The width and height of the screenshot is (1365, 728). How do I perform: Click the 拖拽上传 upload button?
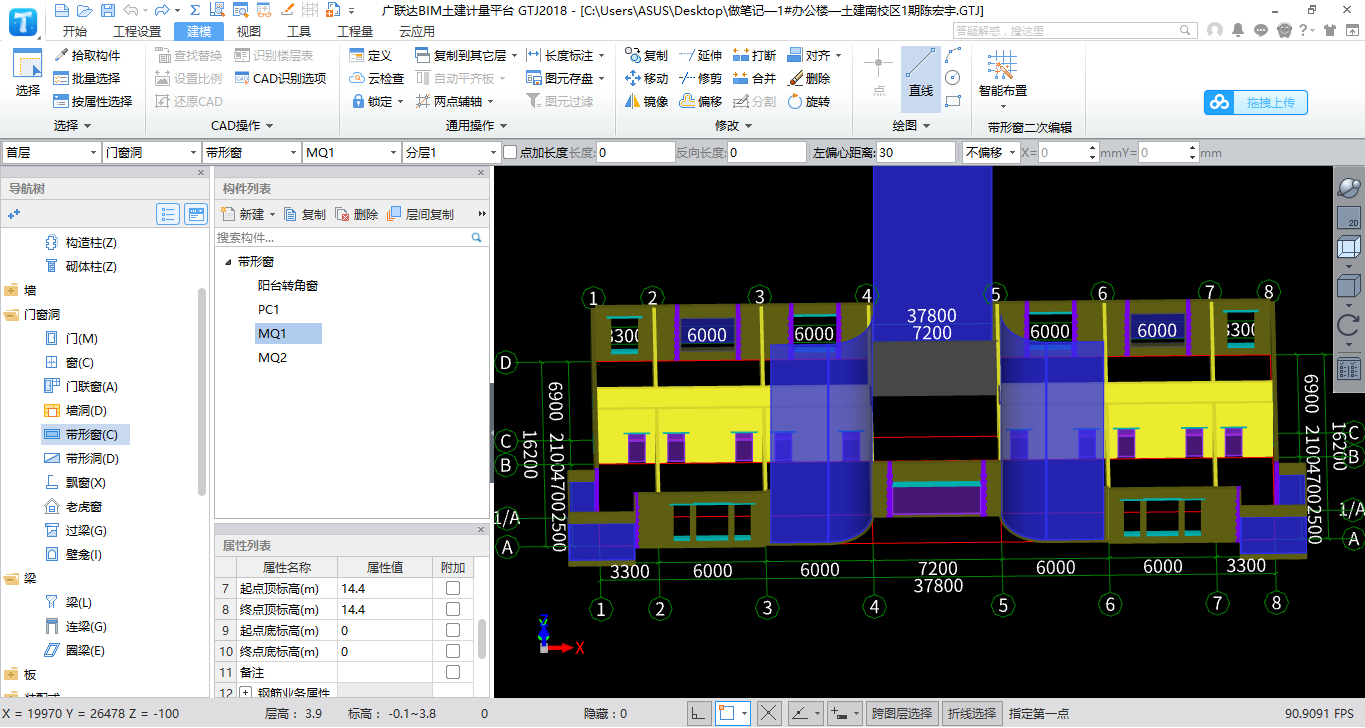tap(1255, 102)
